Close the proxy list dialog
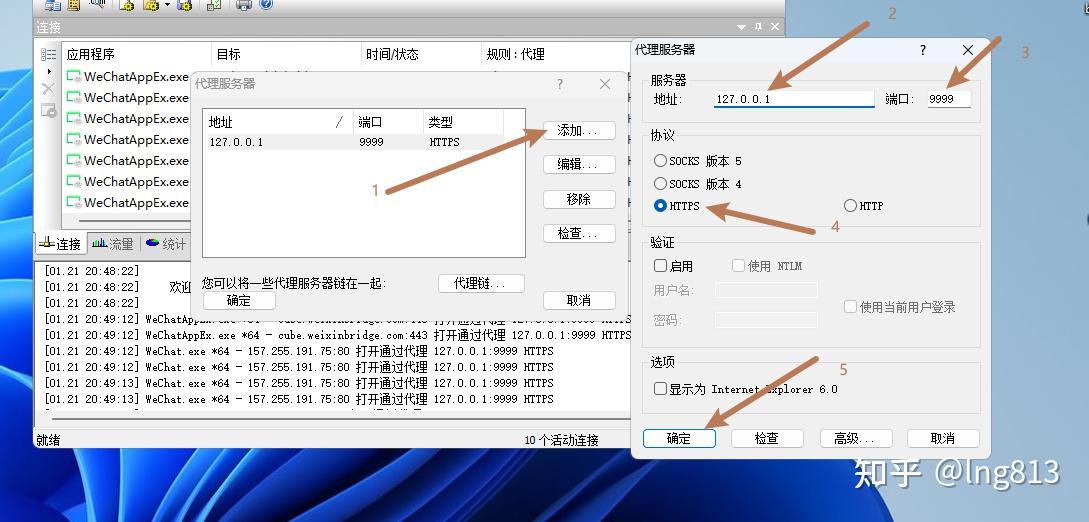The image size is (1089, 522). 605,84
